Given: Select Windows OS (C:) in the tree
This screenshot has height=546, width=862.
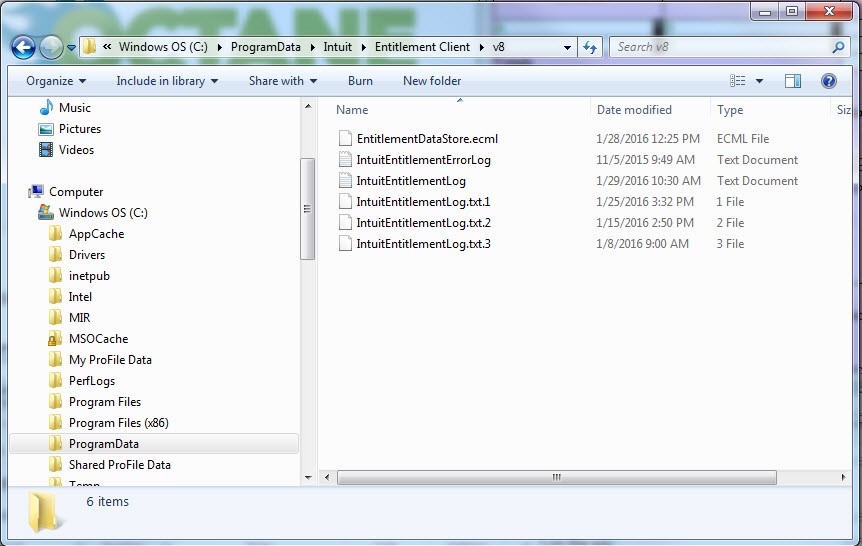Looking at the screenshot, I should tap(103, 213).
